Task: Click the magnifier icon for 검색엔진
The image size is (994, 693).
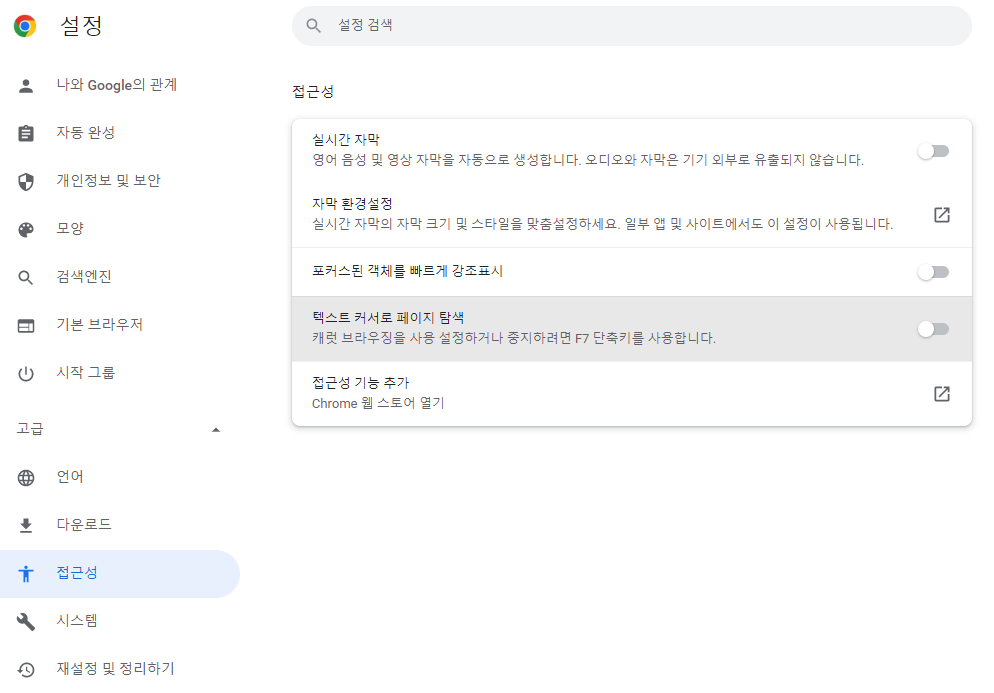Action: tap(26, 277)
